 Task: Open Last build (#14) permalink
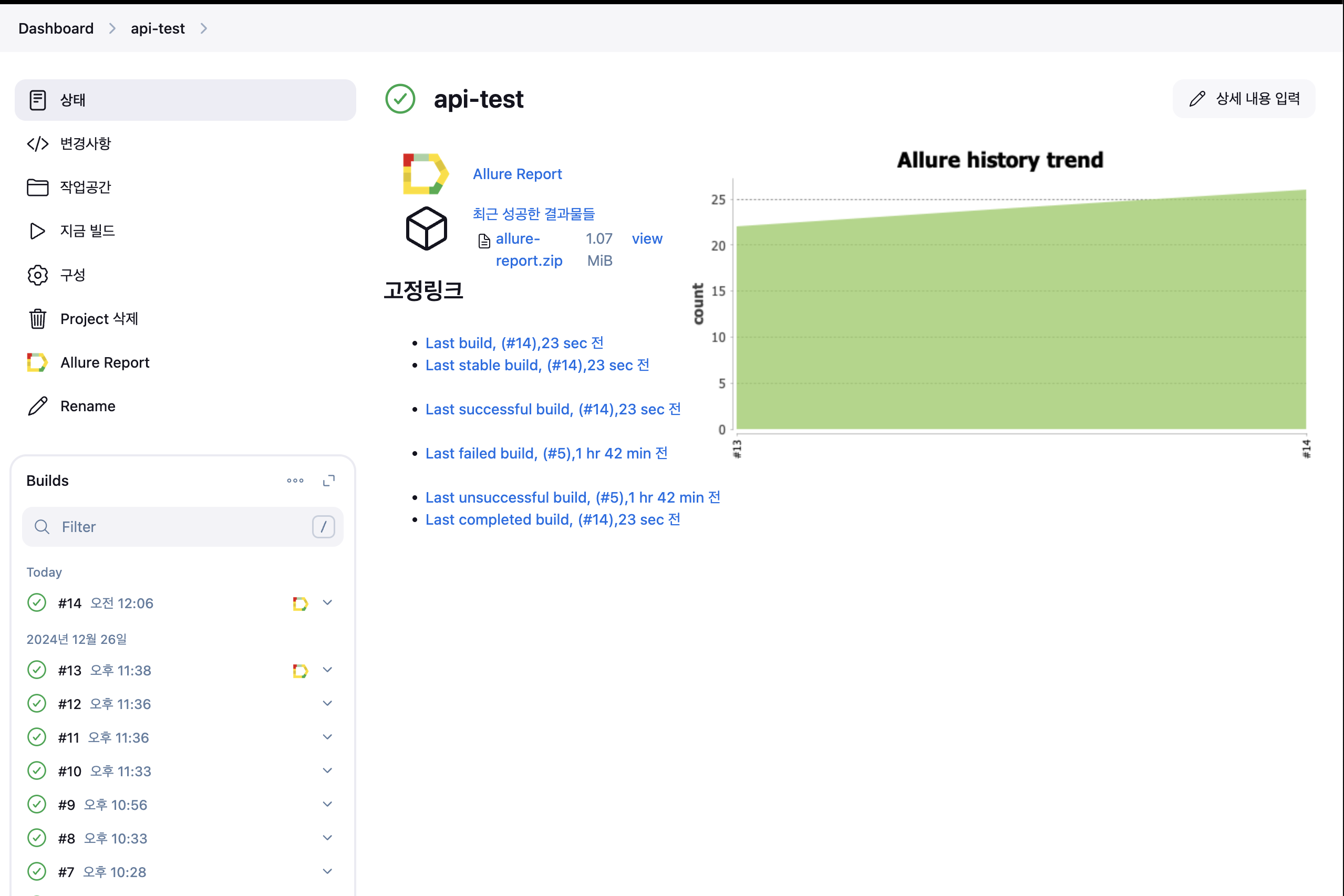(514, 343)
